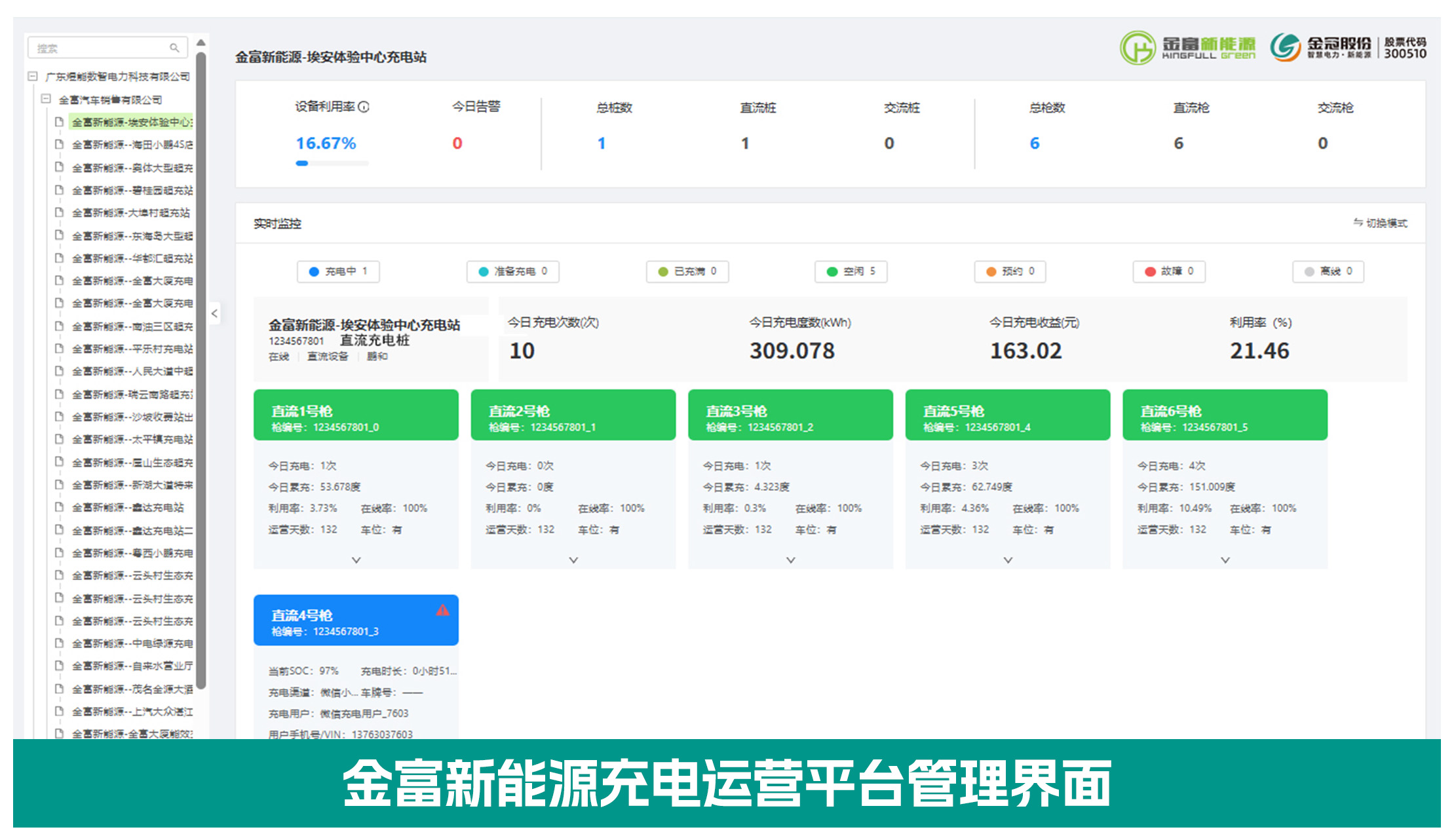Select 鑫达充电站二 in station tree
Viewport: 1456px width, 840px height.
[x=132, y=530]
